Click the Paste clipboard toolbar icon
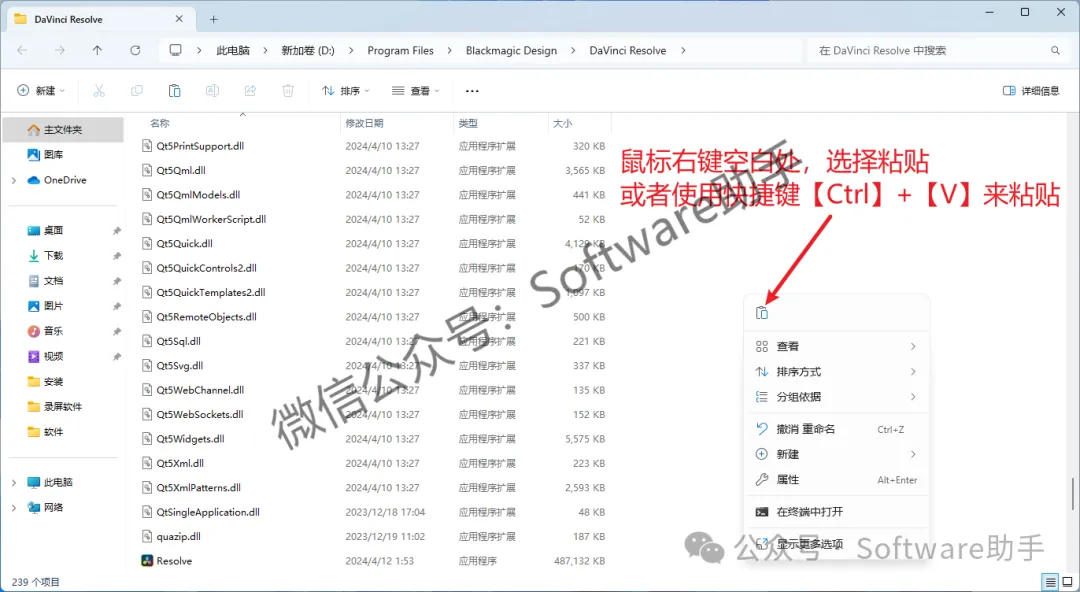 coord(175,90)
